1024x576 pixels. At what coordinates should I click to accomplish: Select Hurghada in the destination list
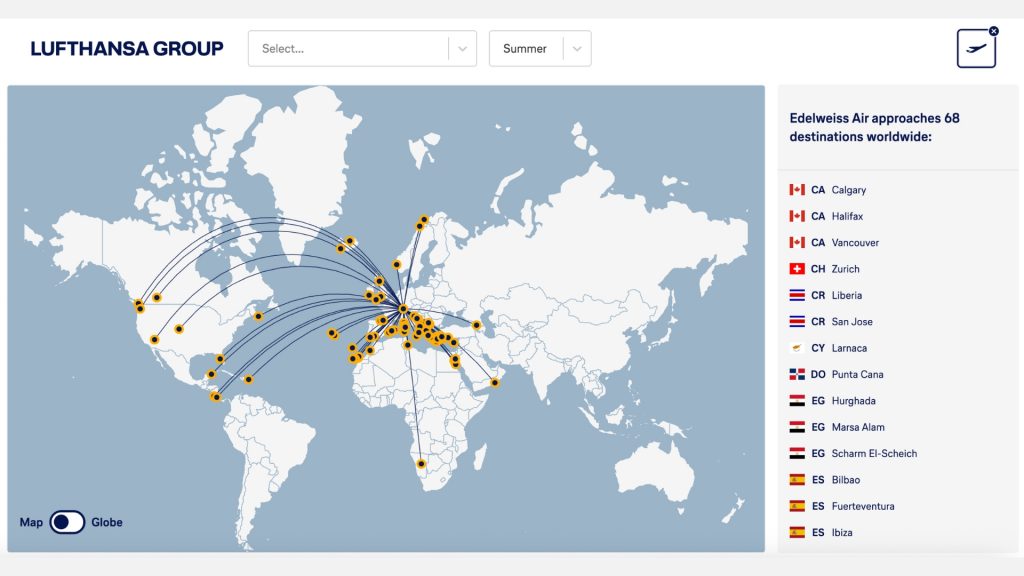click(x=854, y=400)
